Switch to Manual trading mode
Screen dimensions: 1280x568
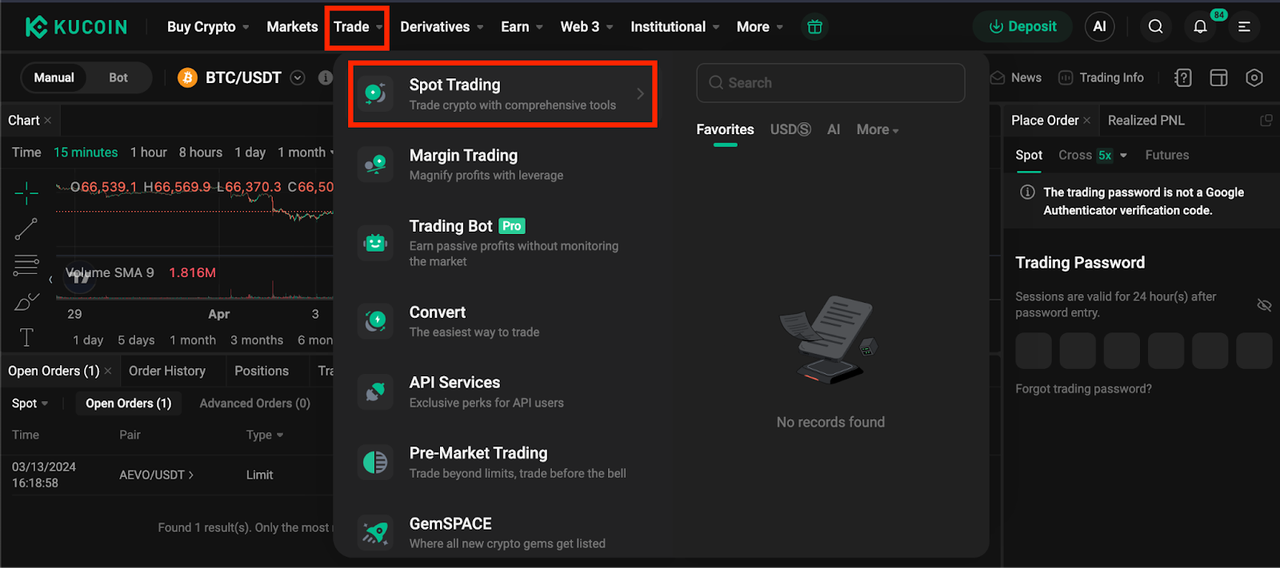pos(54,78)
